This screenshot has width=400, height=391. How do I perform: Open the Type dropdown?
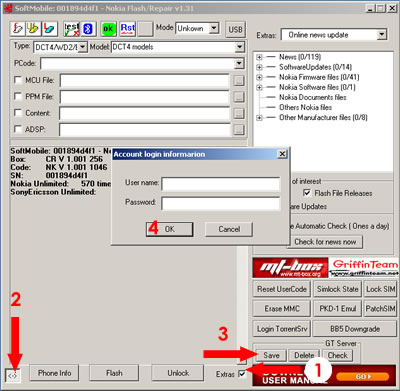coord(83,47)
